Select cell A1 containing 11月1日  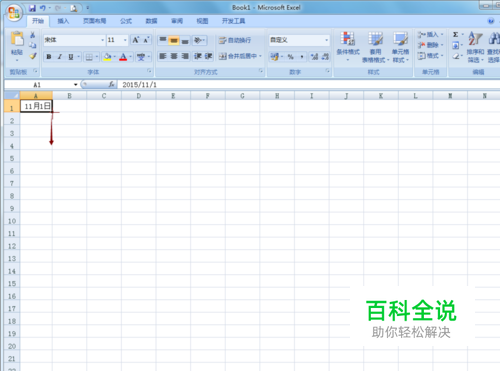[36, 106]
